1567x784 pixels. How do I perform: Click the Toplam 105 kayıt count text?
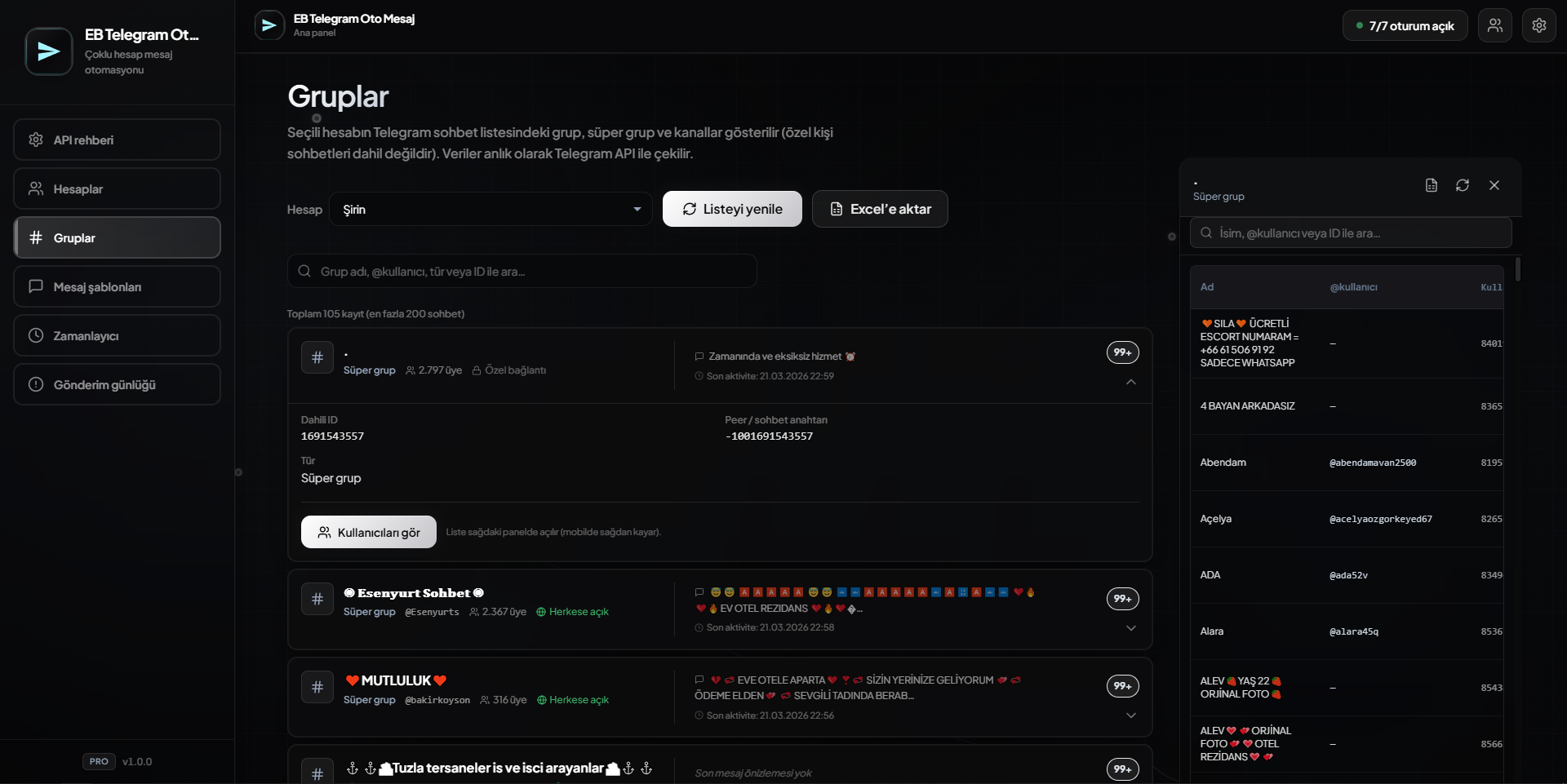point(375,314)
